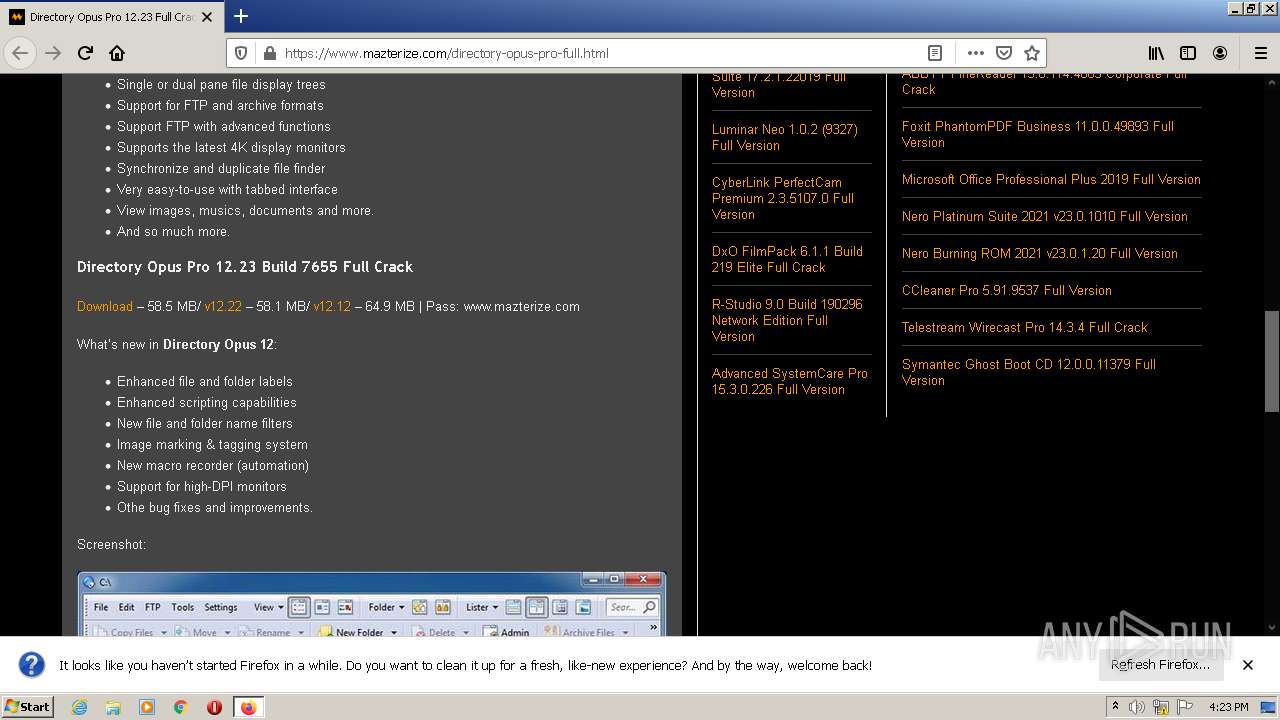Open the Firefox account icon
The width and height of the screenshot is (1280, 720).
pyautogui.click(x=1220, y=53)
